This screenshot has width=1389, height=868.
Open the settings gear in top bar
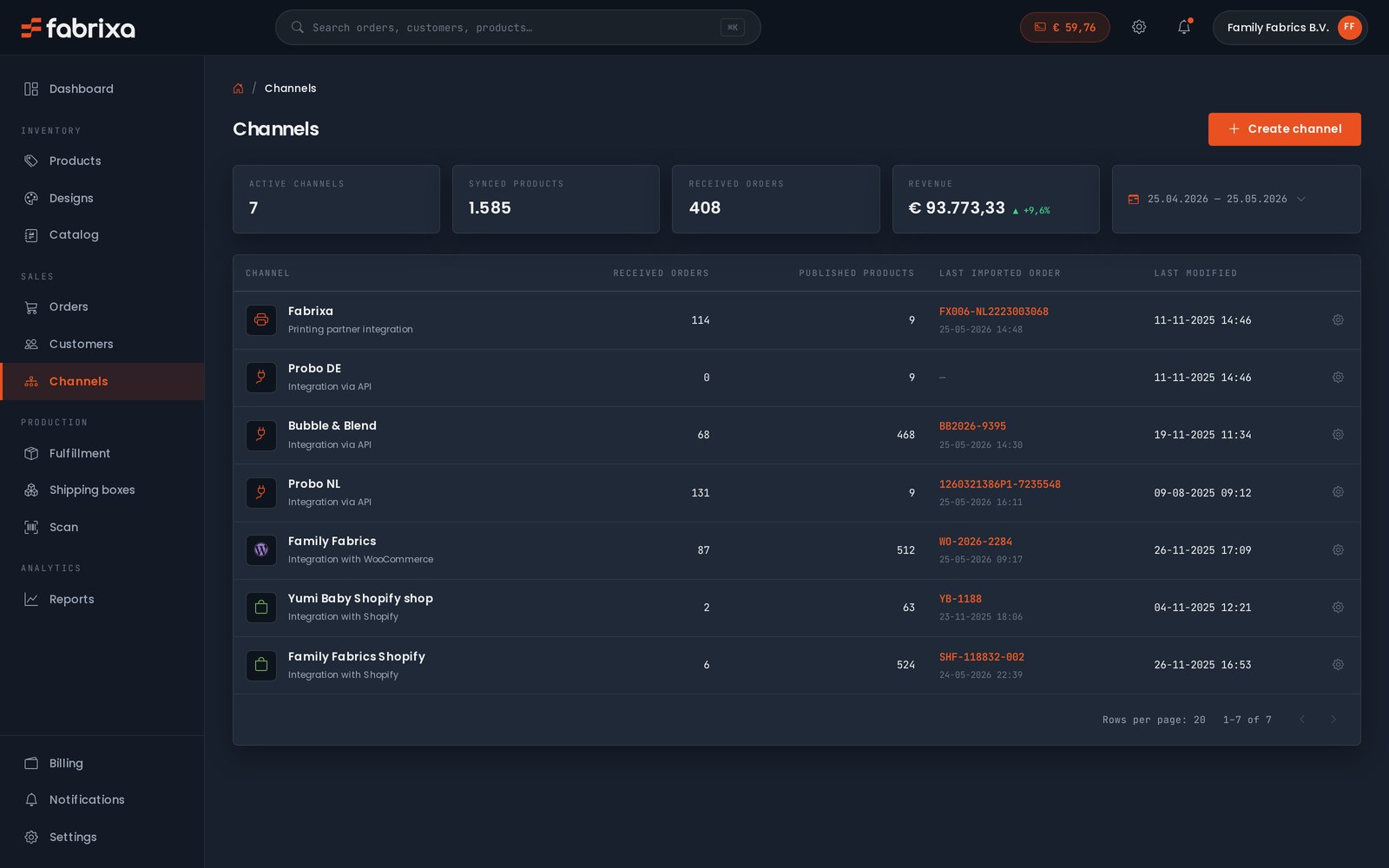pyautogui.click(x=1139, y=28)
